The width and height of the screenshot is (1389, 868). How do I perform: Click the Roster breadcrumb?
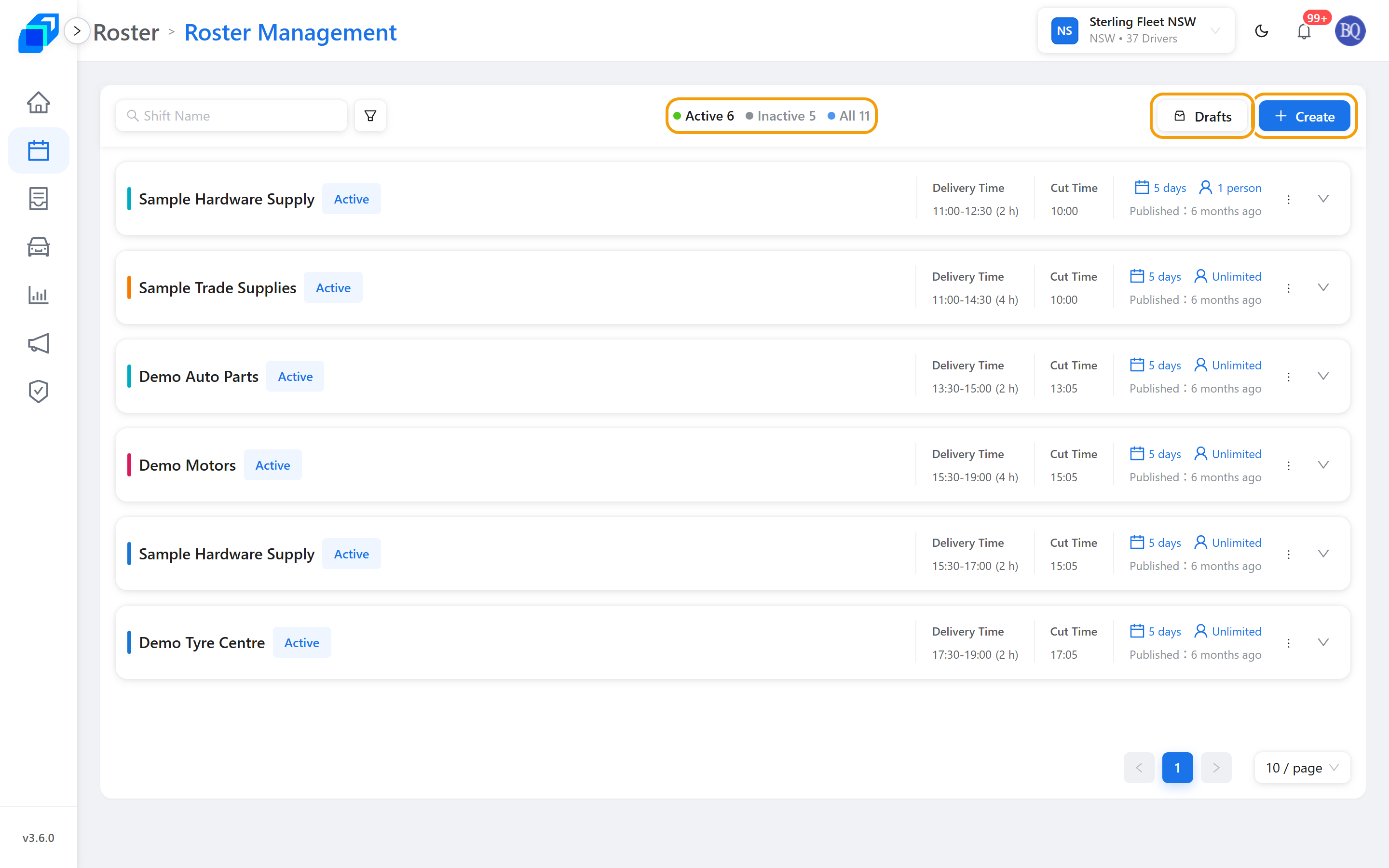coord(126,32)
